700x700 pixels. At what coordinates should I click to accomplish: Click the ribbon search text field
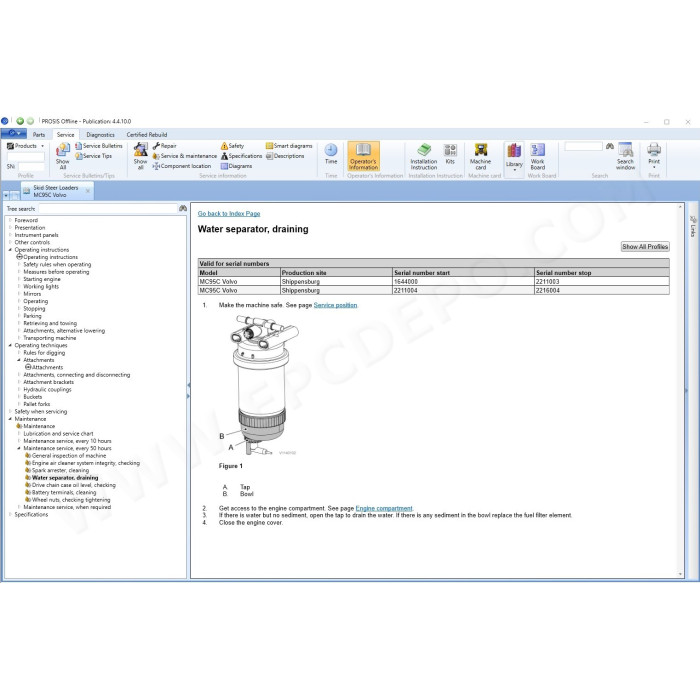coord(583,146)
